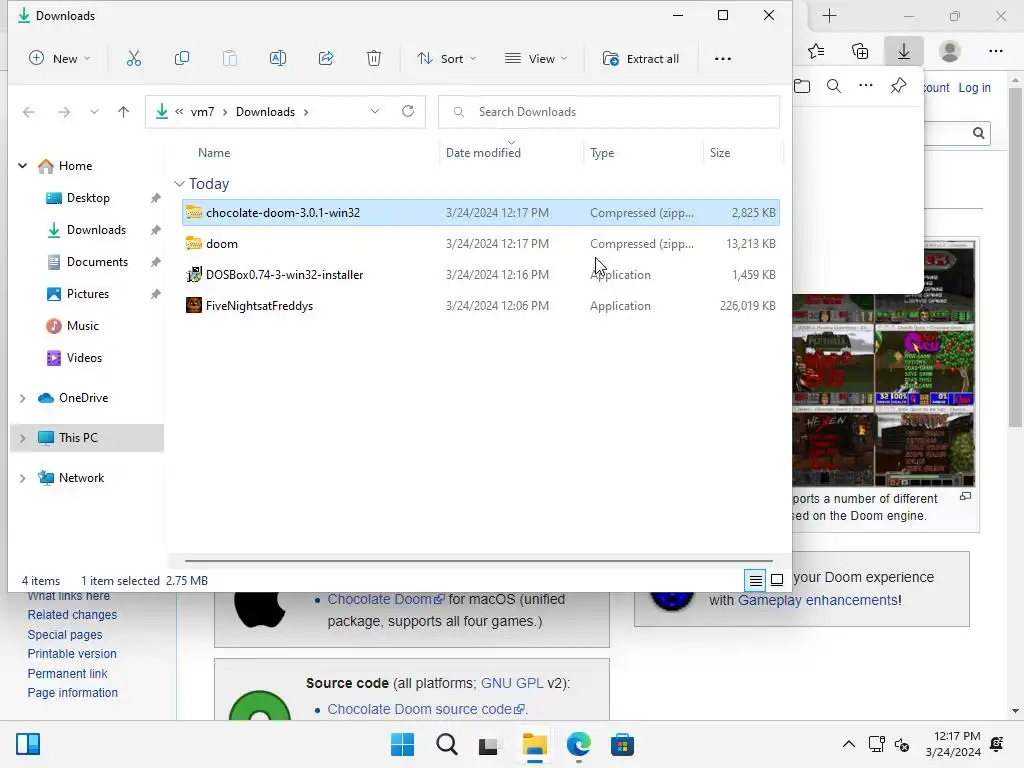The height and width of the screenshot is (768, 1024).
Task: Click the Extract all button
Action: pyautogui.click(x=641, y=59)
